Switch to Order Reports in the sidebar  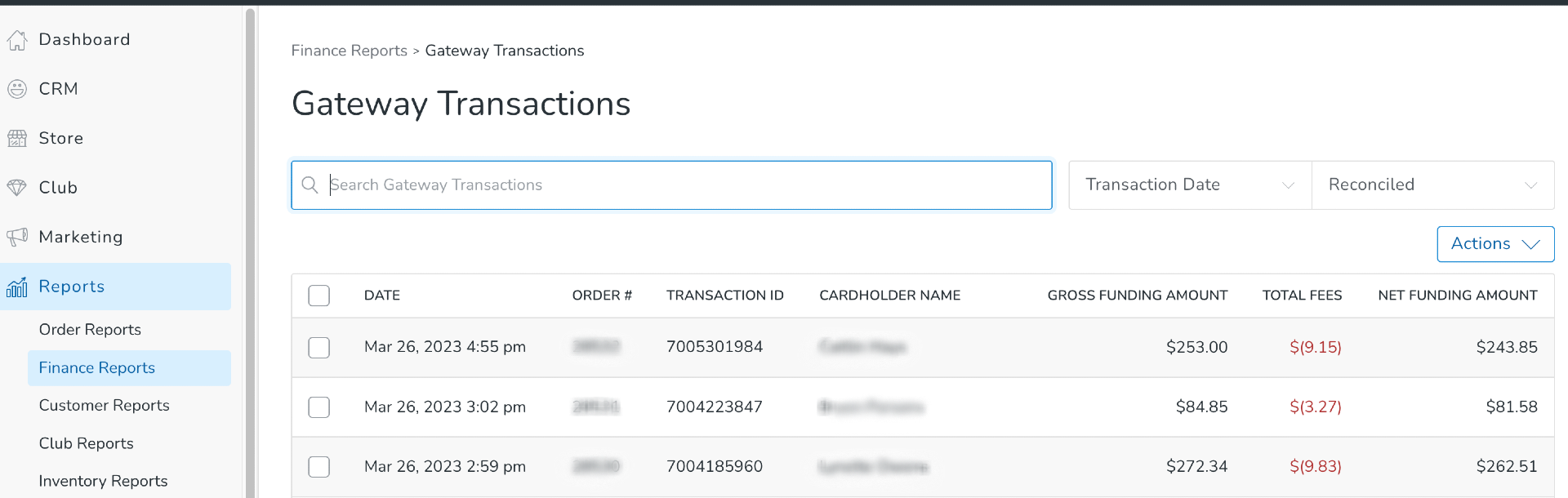(90, 329)
